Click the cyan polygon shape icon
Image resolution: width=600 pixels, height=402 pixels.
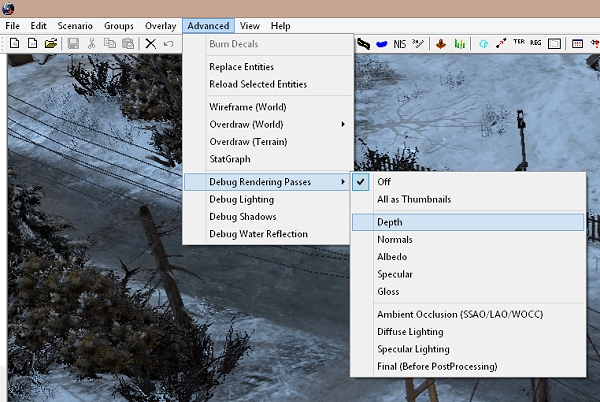[x=483, y=44]
